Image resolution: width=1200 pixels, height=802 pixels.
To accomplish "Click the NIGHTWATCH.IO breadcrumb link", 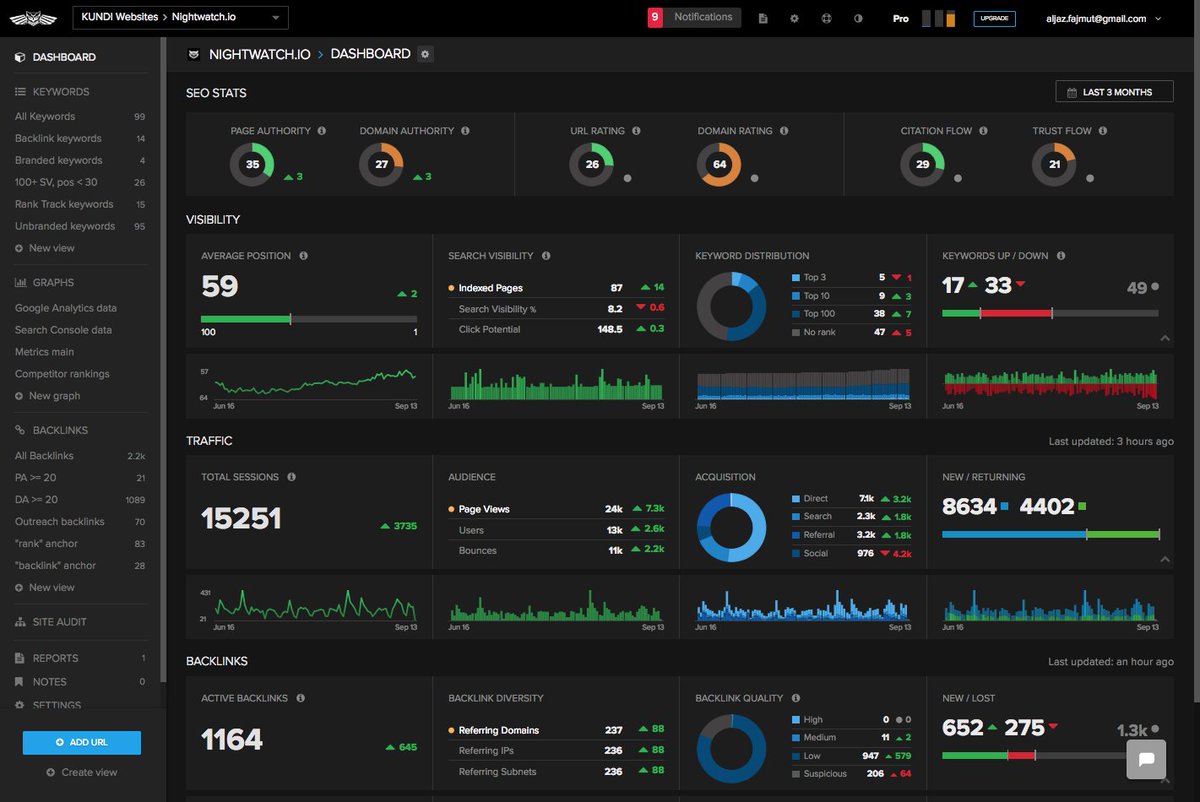I will (x=259, y=54).
